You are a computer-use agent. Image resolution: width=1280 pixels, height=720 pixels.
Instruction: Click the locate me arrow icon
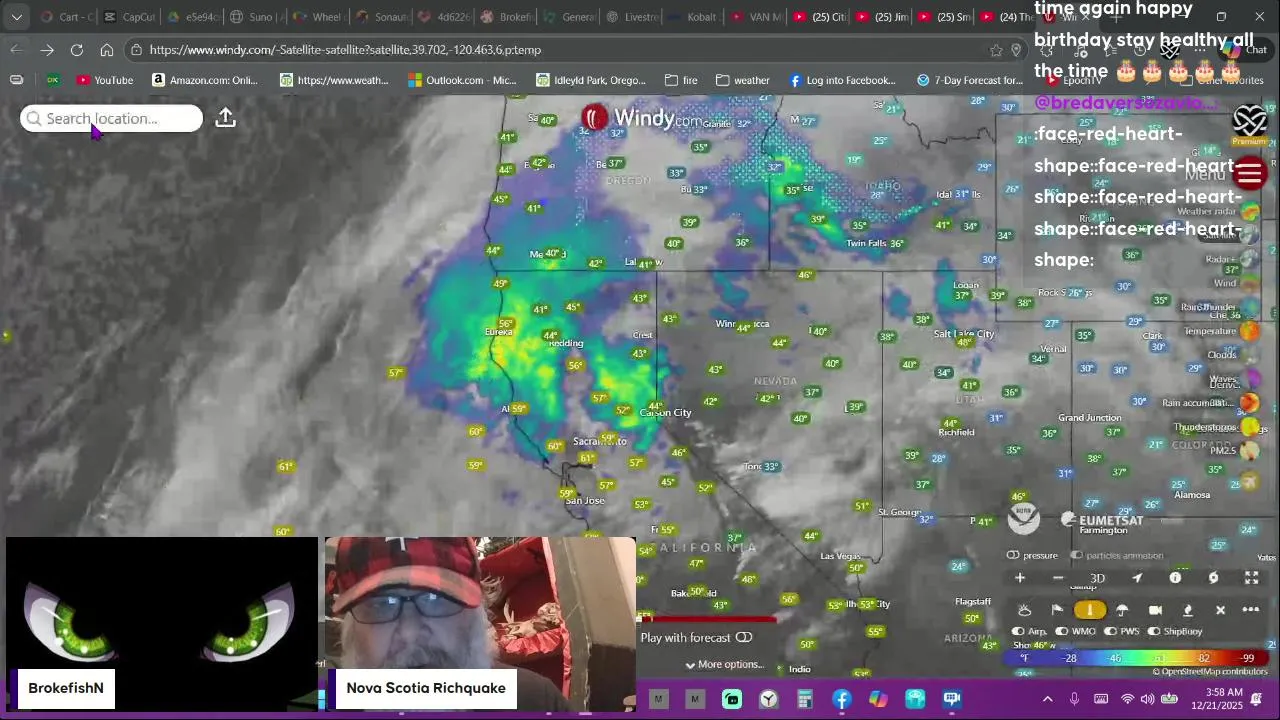[x=1137, y=578]
